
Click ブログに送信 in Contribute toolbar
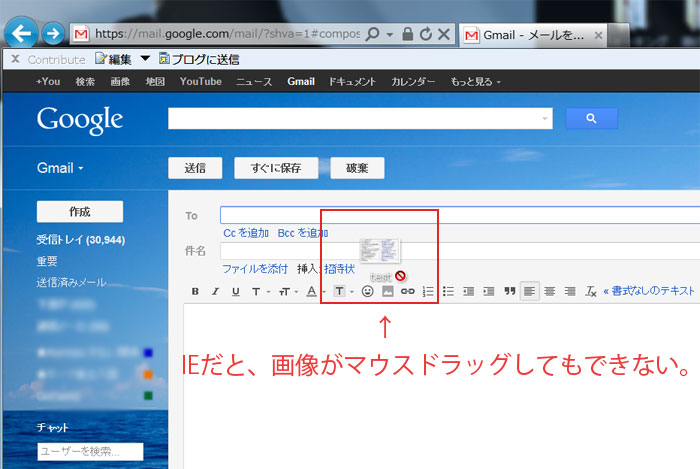point(199,59)
